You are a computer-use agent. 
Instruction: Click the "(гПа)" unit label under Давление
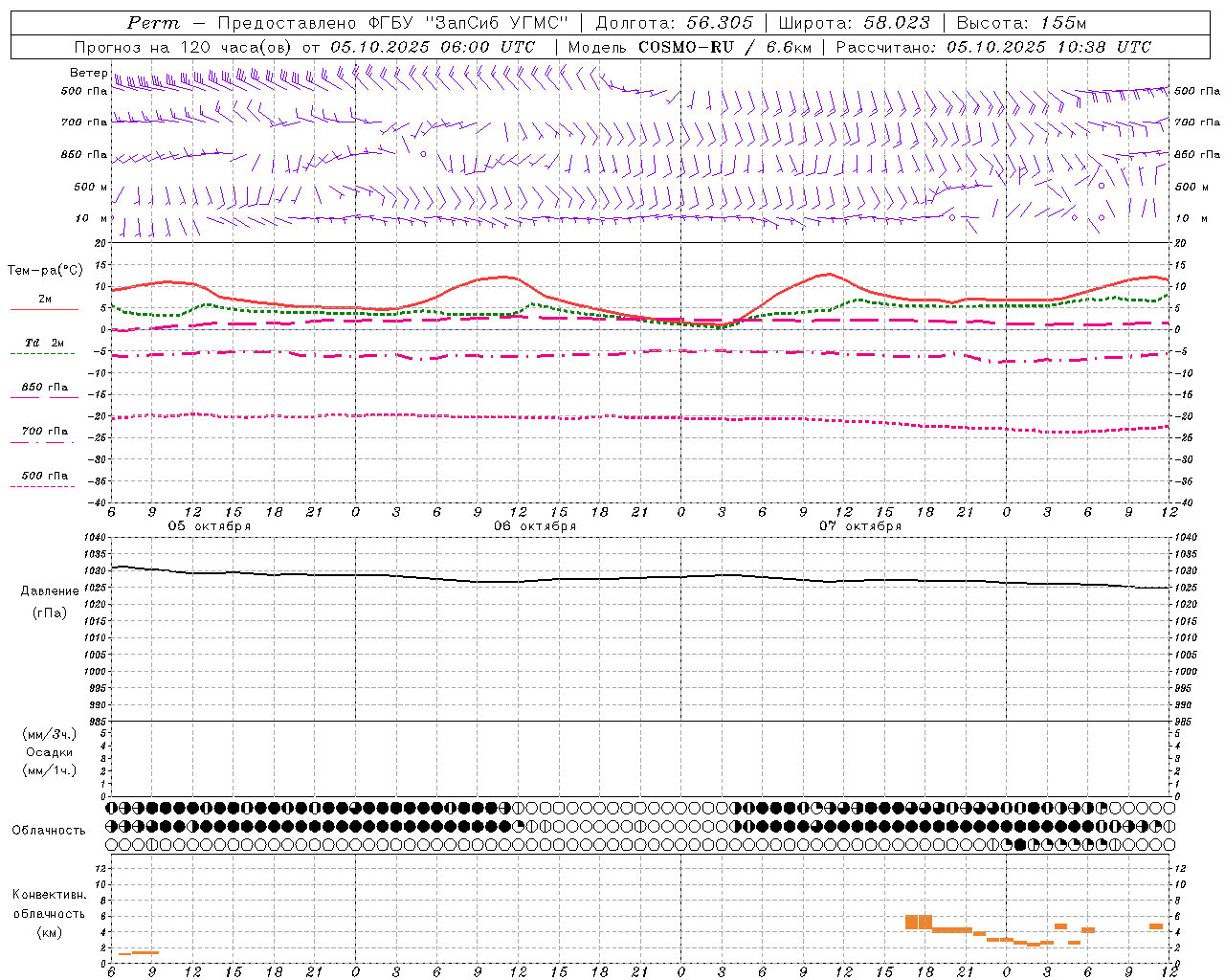point(50,613)
